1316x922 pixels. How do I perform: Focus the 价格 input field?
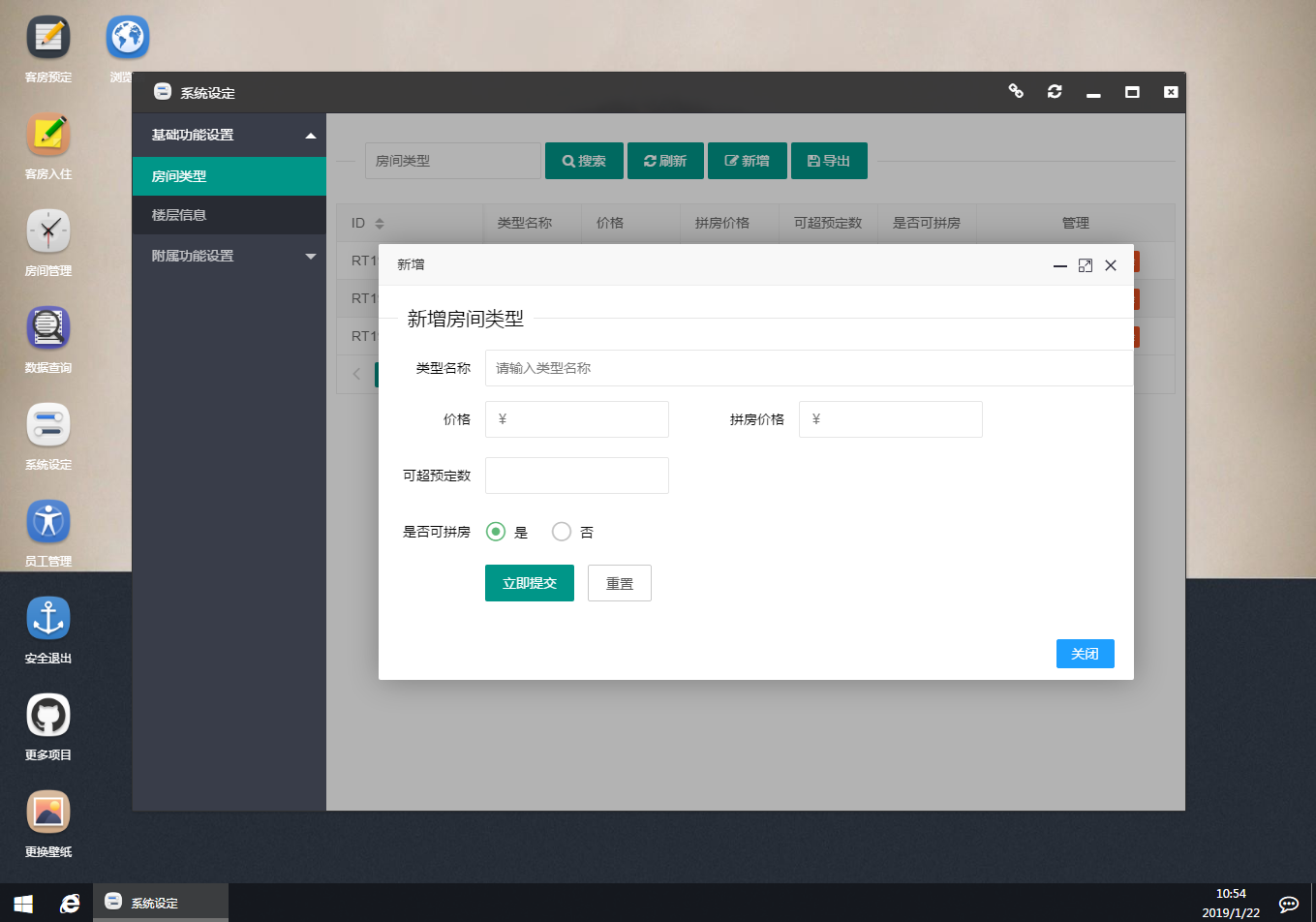[x=577, y=419]
